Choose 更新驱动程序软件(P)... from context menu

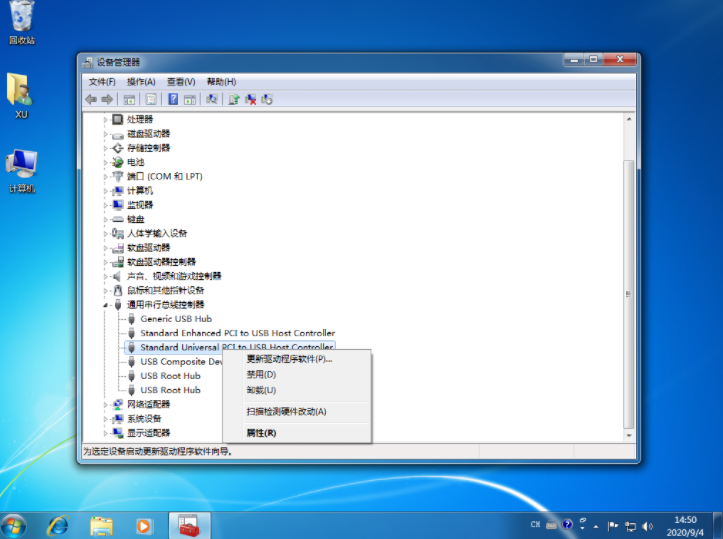(289, 359)
